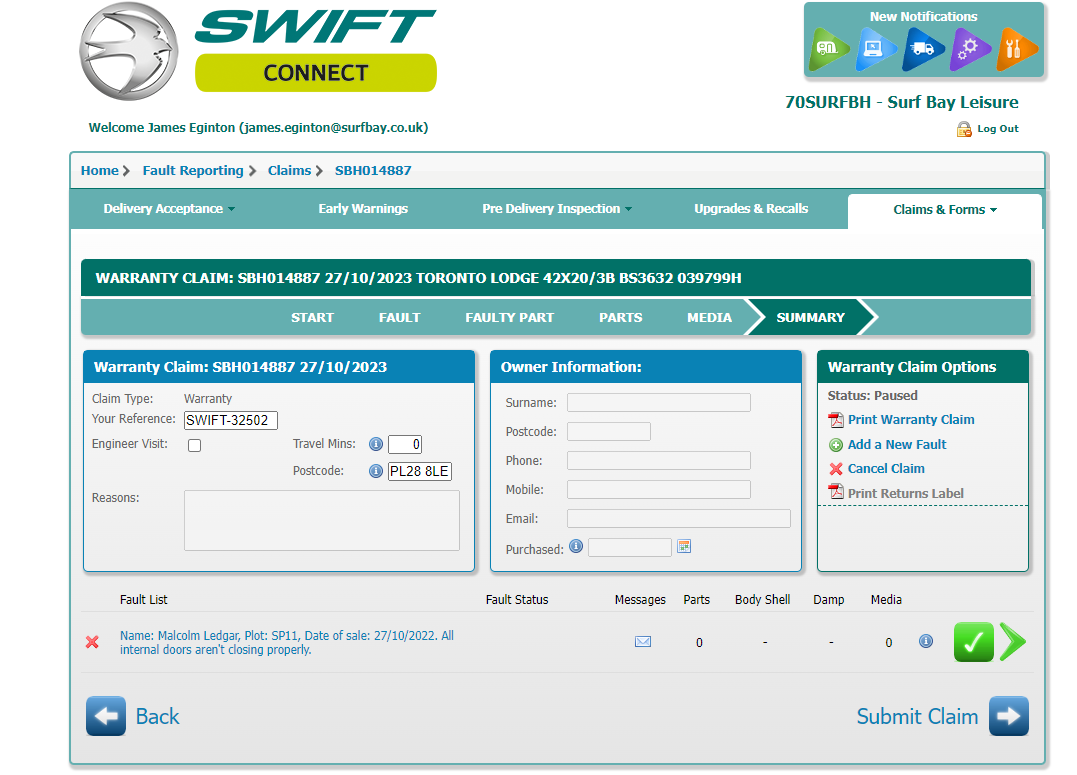The image size is (1077, 775).
Task: Go to the MEDIA step
Action: pyautogui.click(x=709, y=317)
